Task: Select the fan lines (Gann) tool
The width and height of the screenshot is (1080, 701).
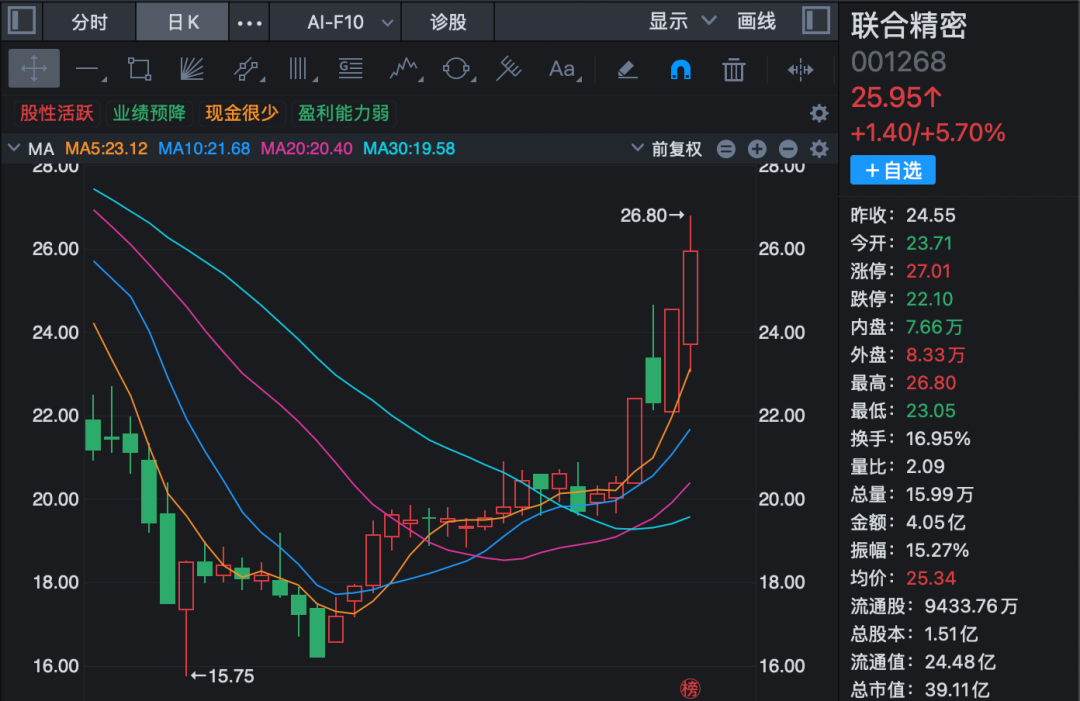Action: (191, 69)
